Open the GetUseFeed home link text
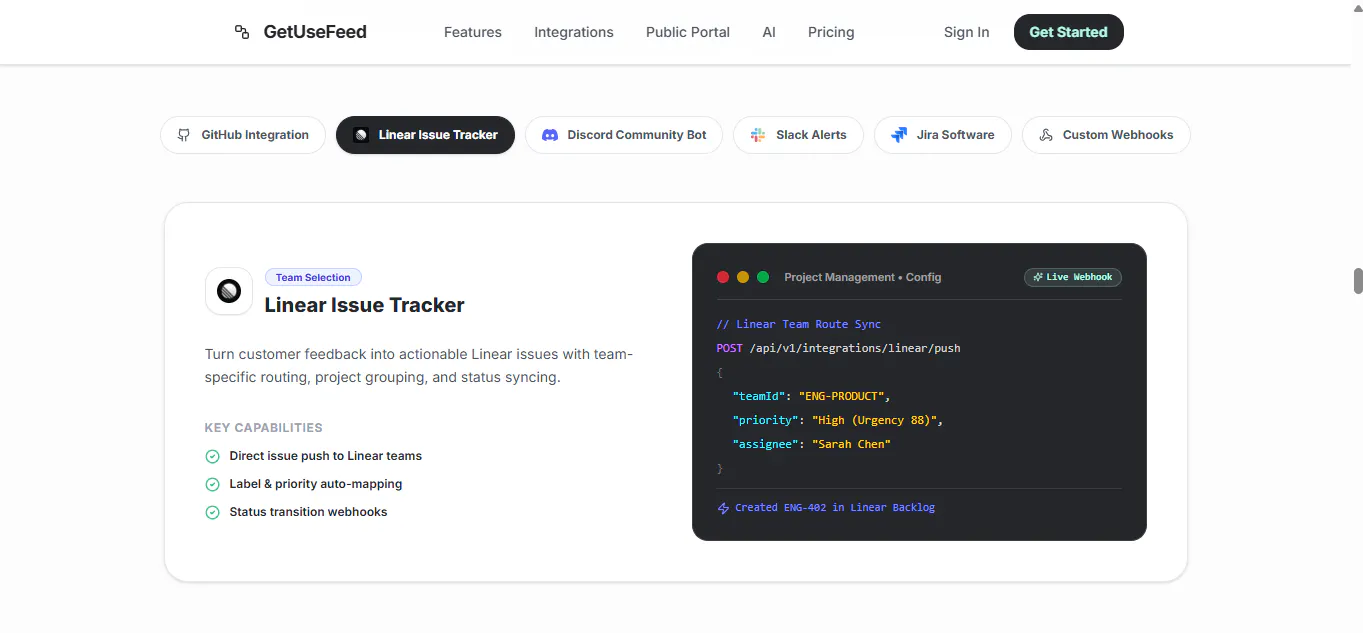This screenshot has width=1363, height=633. pos(315,32)
